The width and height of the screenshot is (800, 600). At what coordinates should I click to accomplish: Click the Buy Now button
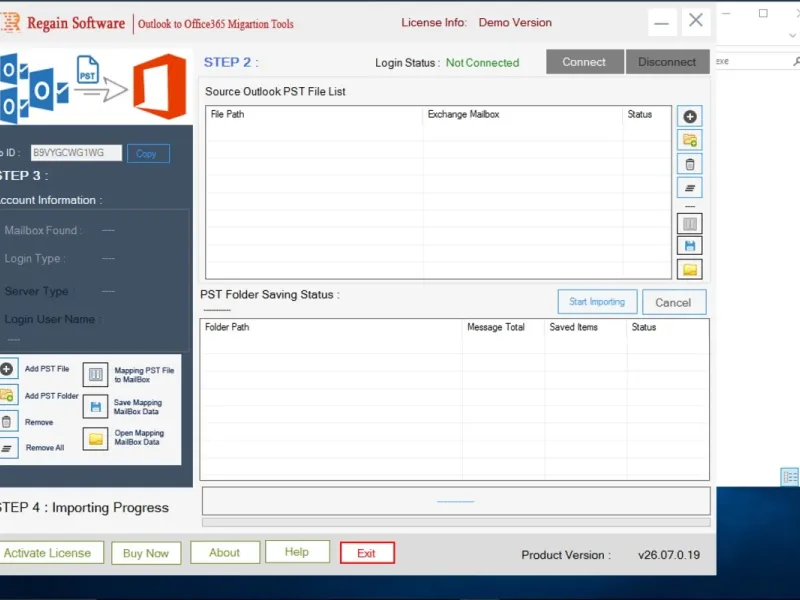click(x=146, y=553)
